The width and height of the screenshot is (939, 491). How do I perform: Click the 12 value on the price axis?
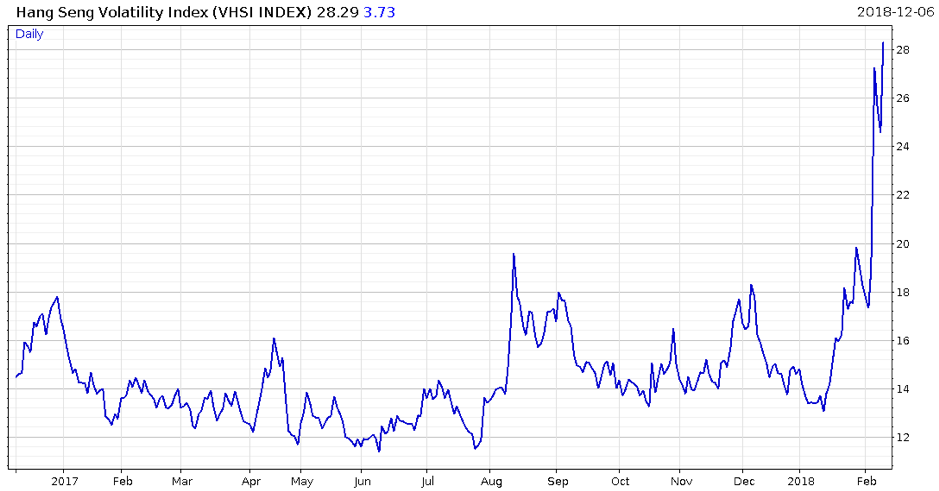[x=901, y=438]
